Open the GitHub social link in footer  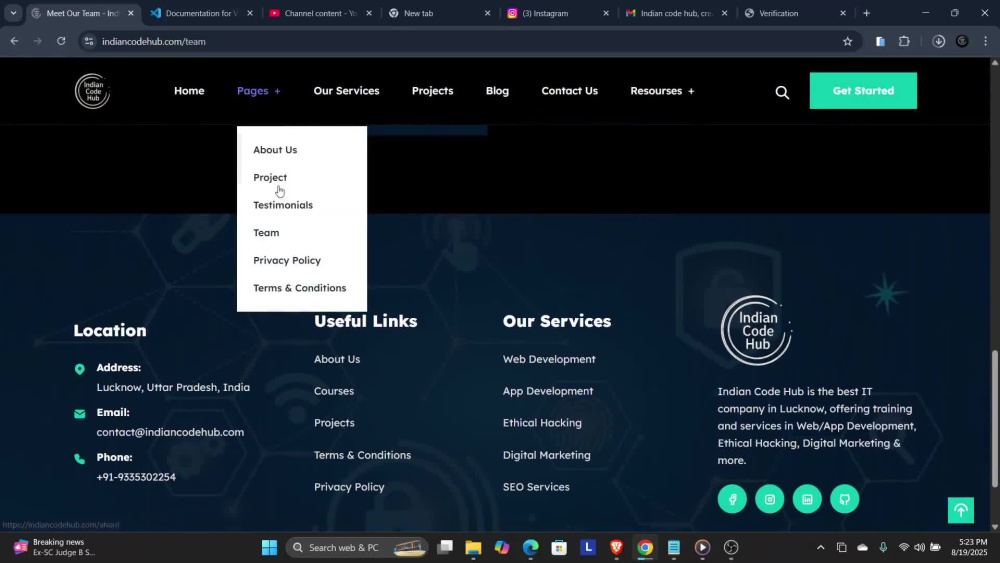tap(845, 499)
